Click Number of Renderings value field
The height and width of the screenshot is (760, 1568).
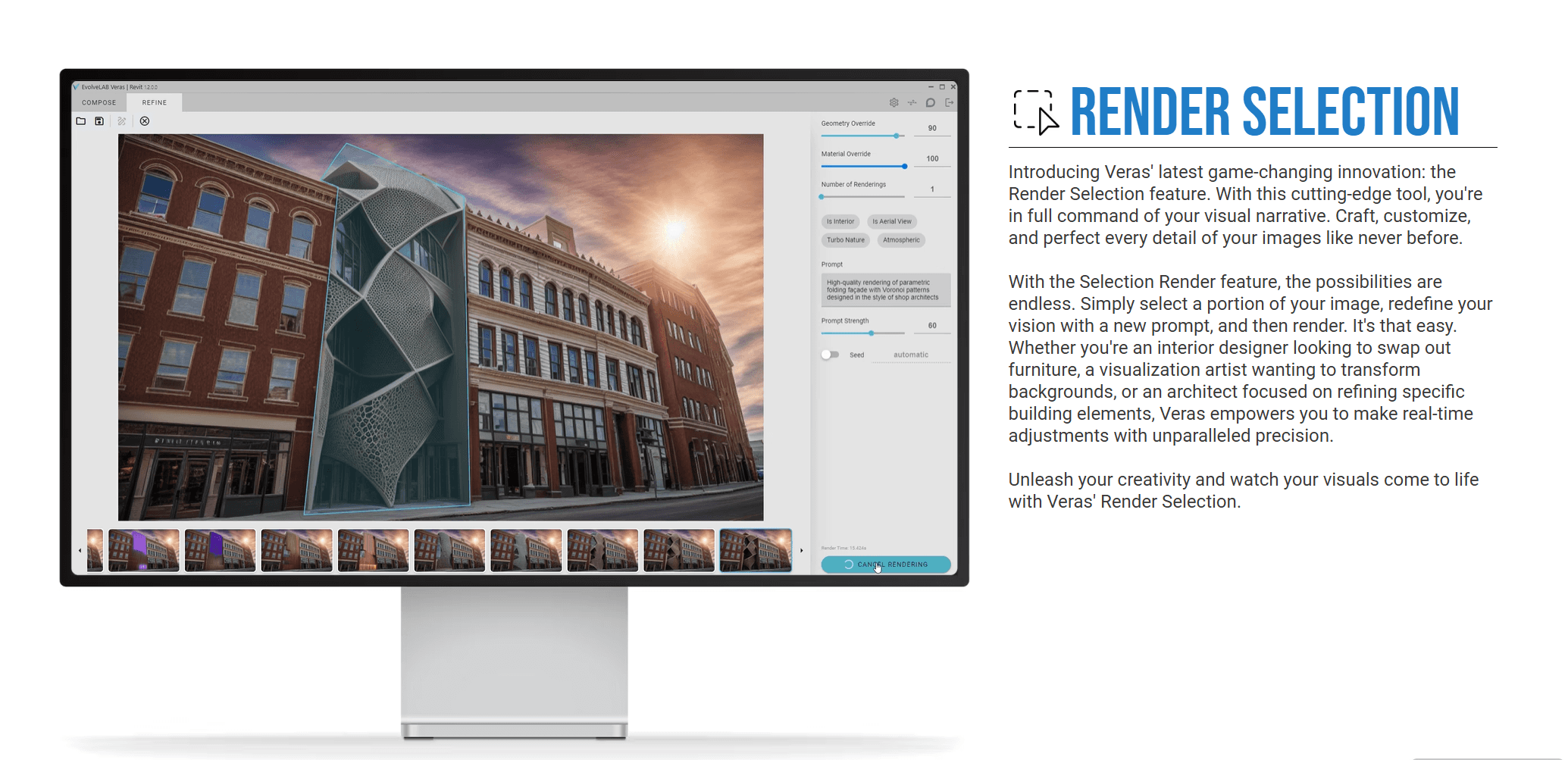(932, 189)
